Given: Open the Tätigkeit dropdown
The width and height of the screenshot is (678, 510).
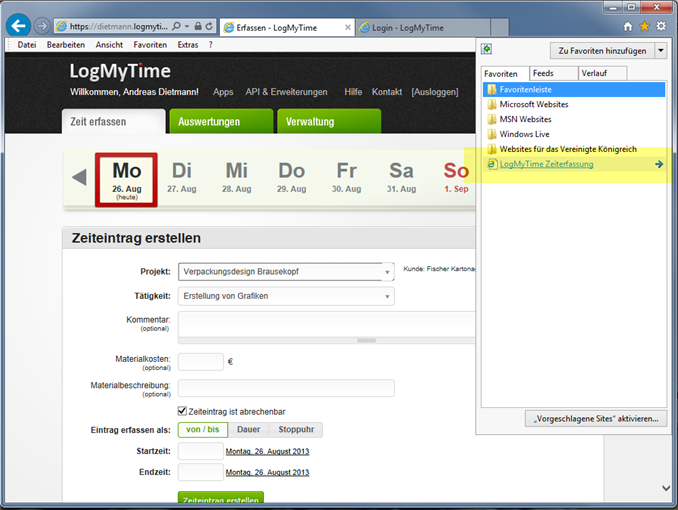Looking at the screenshot, I should pyautogui.click(x=286, y=296).
